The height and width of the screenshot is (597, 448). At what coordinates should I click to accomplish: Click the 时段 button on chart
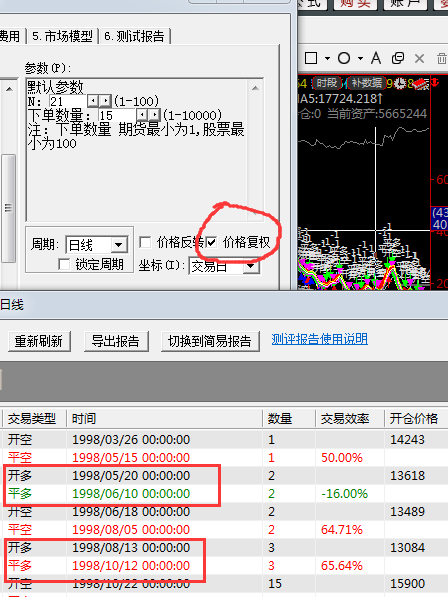pyautogui.click(x=327, y=83)
